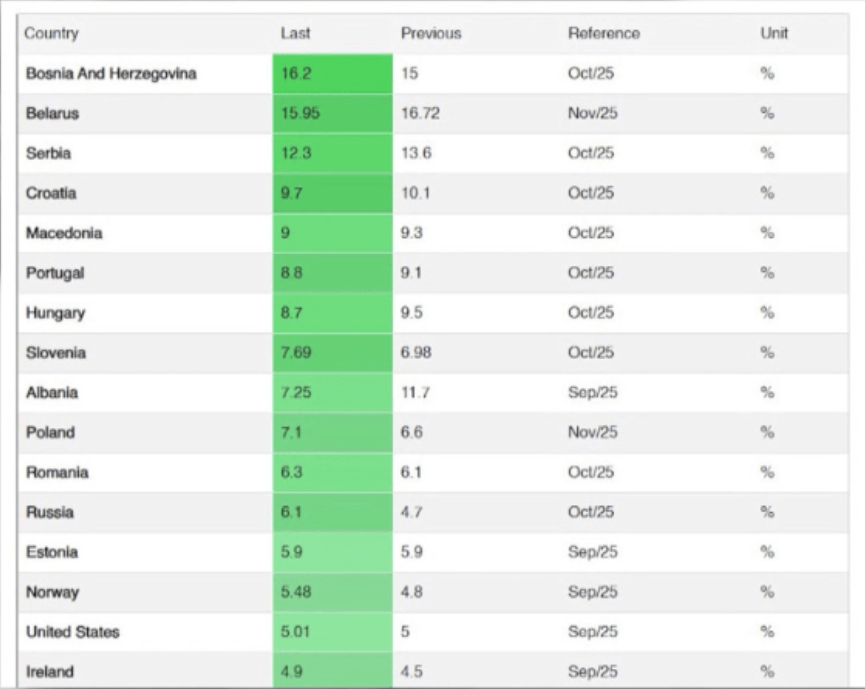This screenshot has width=865, height=689.
Task: Open the Portugal country link
Action: pyautogui.click(x=55, y=273)
